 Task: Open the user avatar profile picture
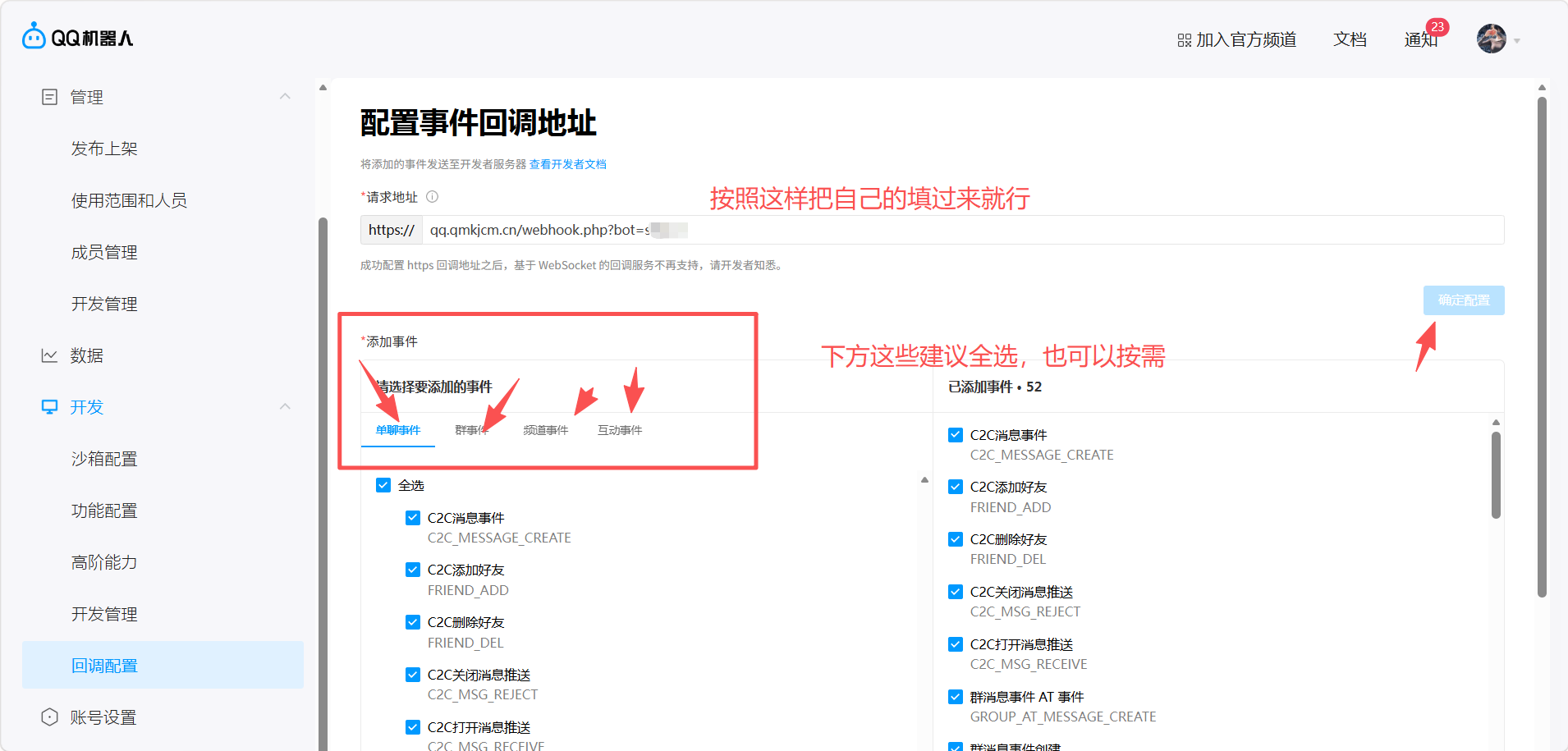click(1491, 39)
